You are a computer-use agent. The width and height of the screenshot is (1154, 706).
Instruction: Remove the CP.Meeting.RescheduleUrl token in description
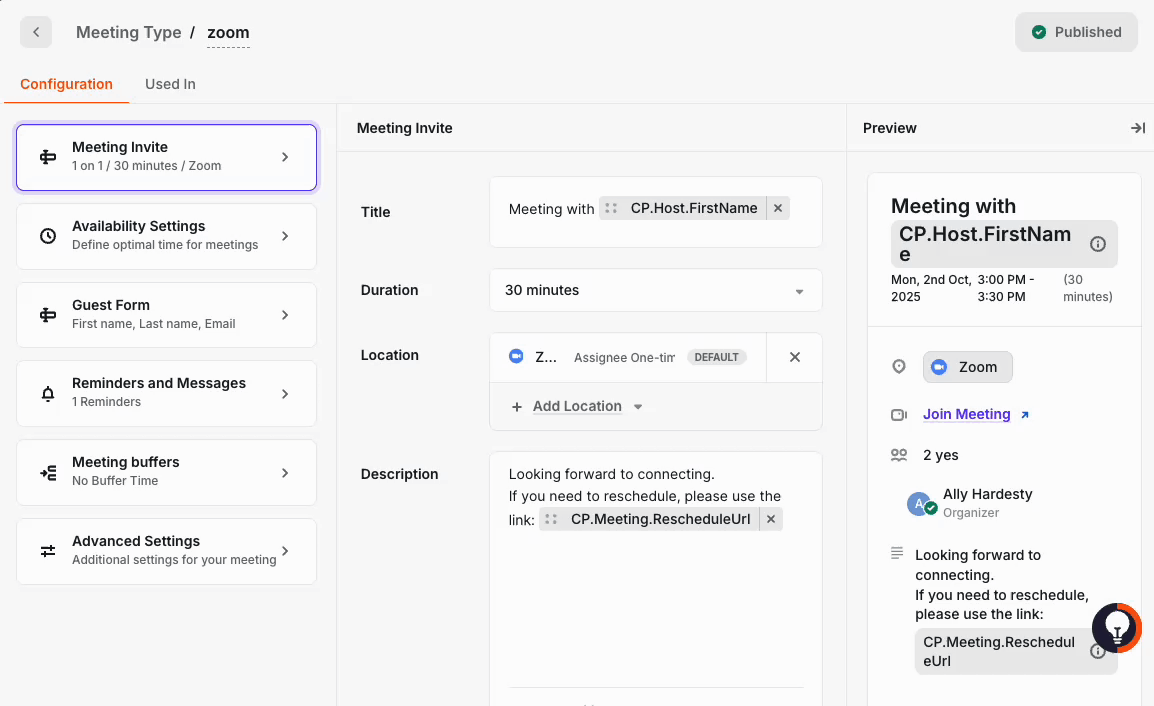click(x=771, y=519)
